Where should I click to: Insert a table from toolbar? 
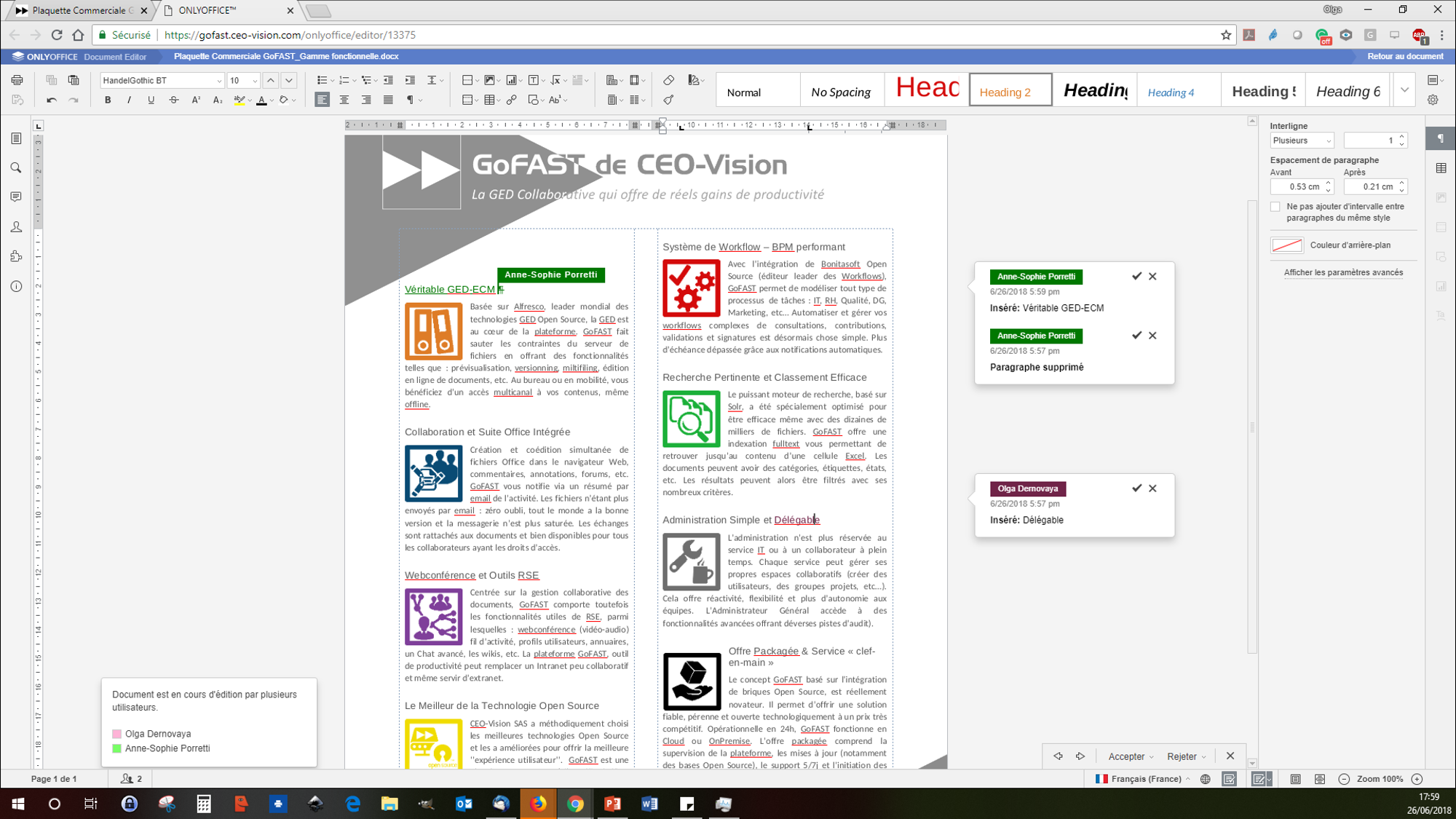[x=492, y=100]
